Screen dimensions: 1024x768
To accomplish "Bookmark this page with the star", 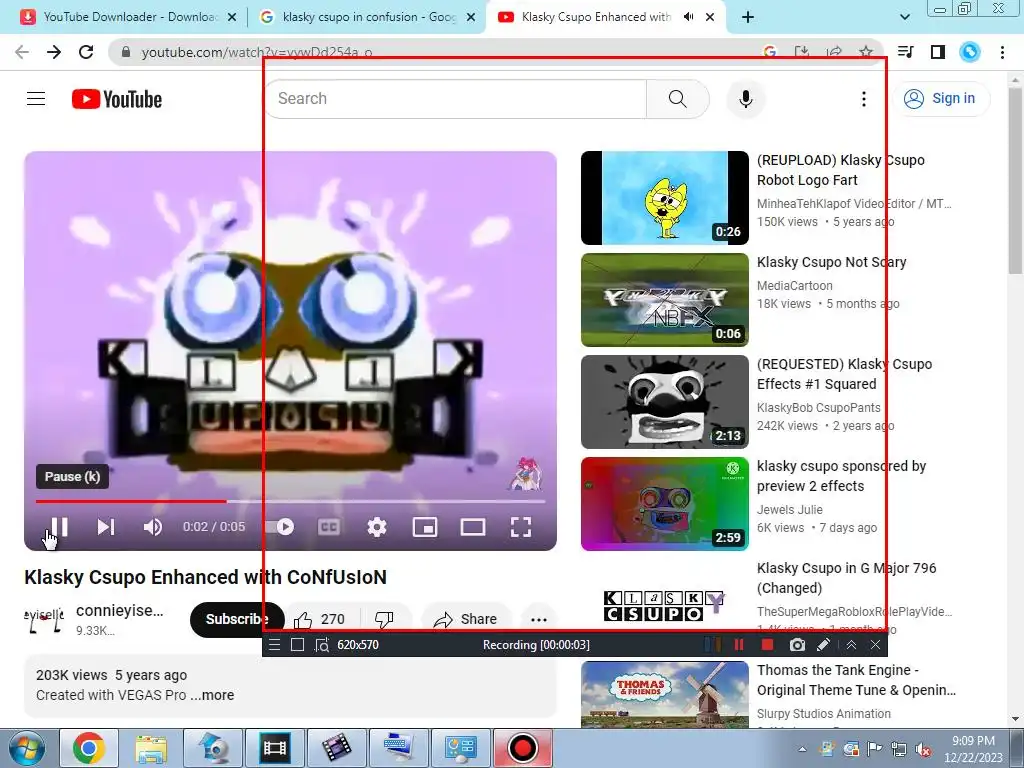I will coord(866,52).
